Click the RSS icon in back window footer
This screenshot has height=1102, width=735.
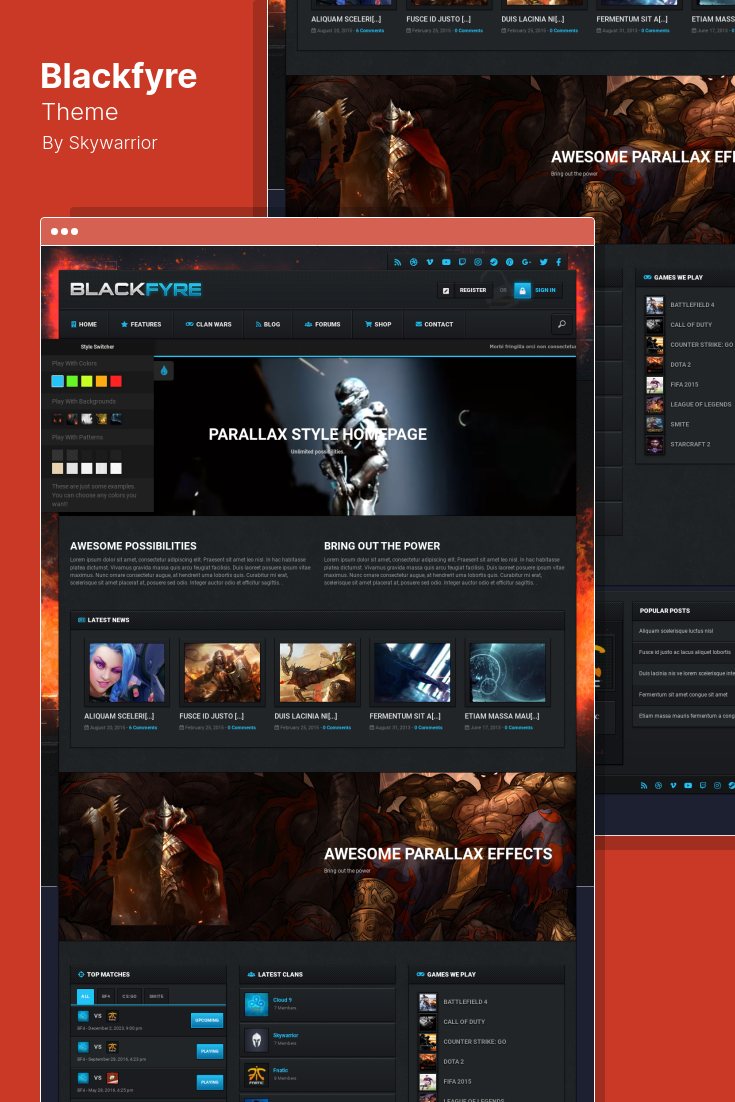click(x=644, y=786)
